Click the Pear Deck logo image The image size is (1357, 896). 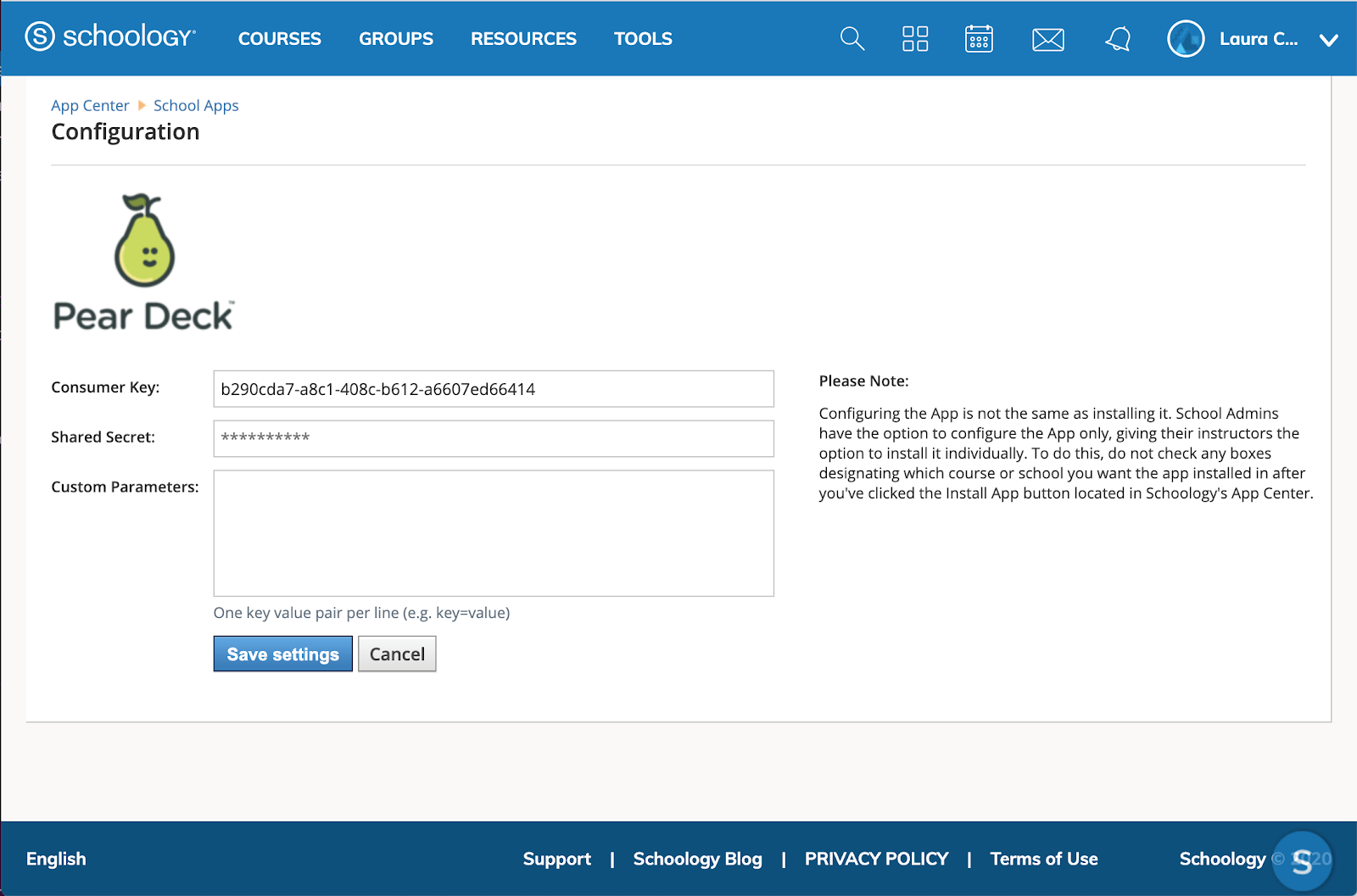(x=144, y=259)
